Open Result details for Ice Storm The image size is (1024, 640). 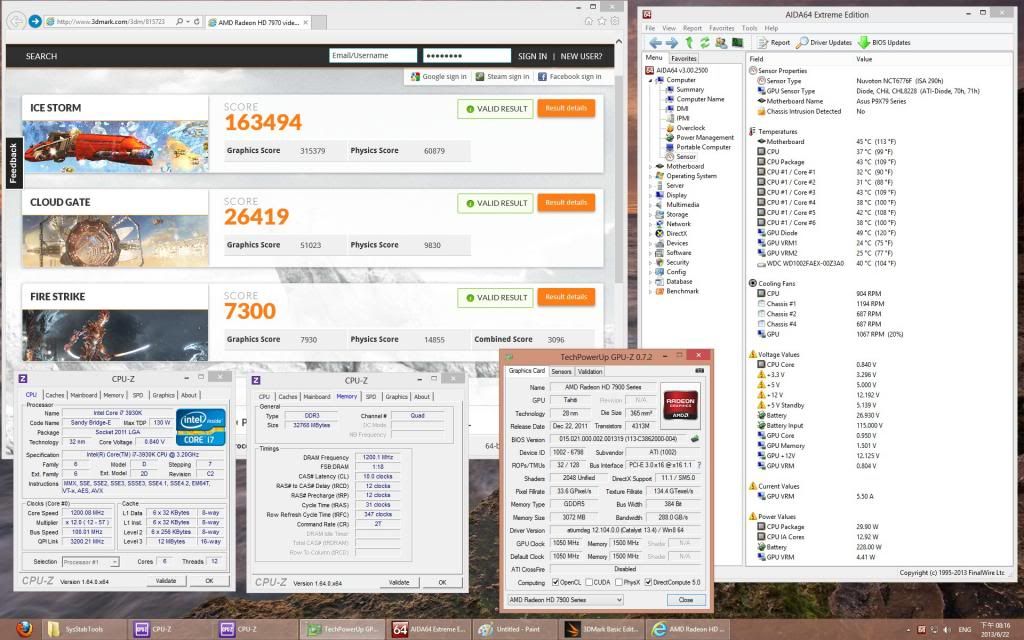tap(566, 108)
